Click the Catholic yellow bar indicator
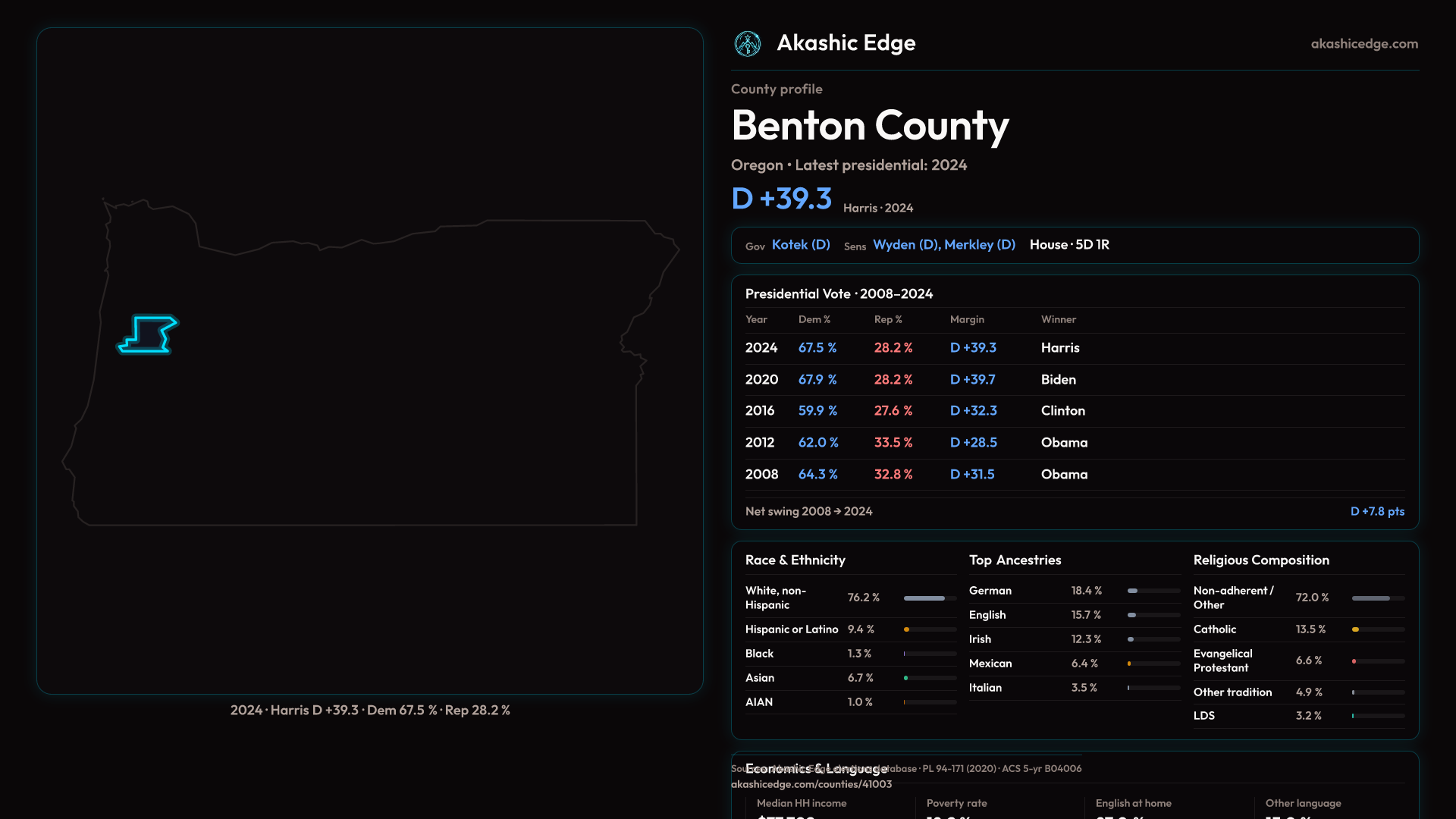The image size is (1456, 819). [x=1356, y=629]
